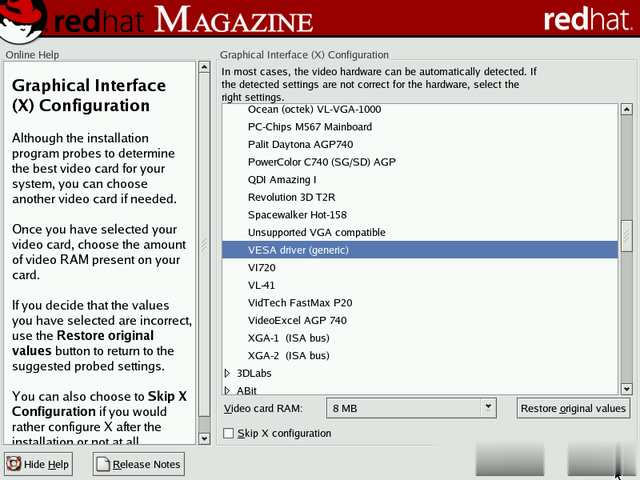The height and width of the screenshot is (480, 640).
Task: Click the redhat logo text at top right
Action: [x=587, y=19]
